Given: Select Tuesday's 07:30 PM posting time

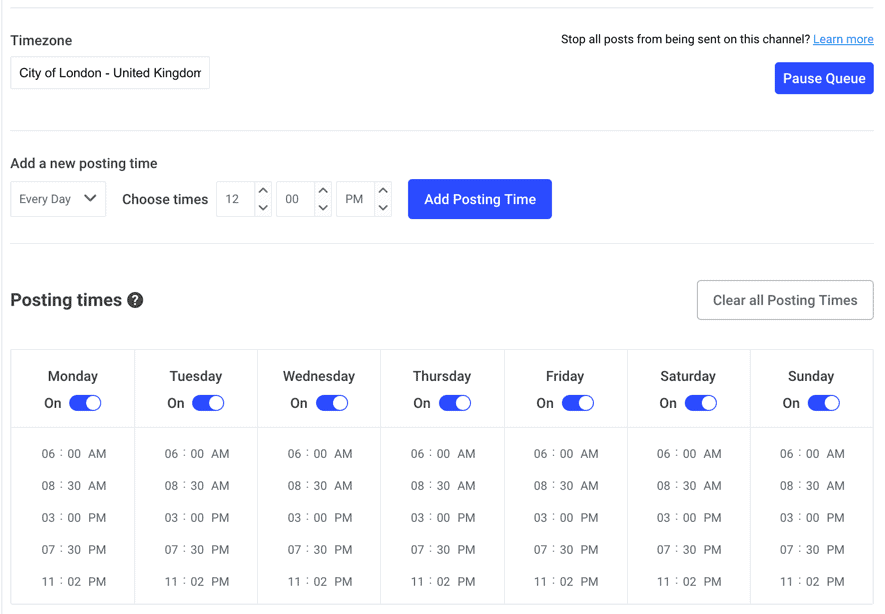Looking at the screenshot, I should pos(196,550).
